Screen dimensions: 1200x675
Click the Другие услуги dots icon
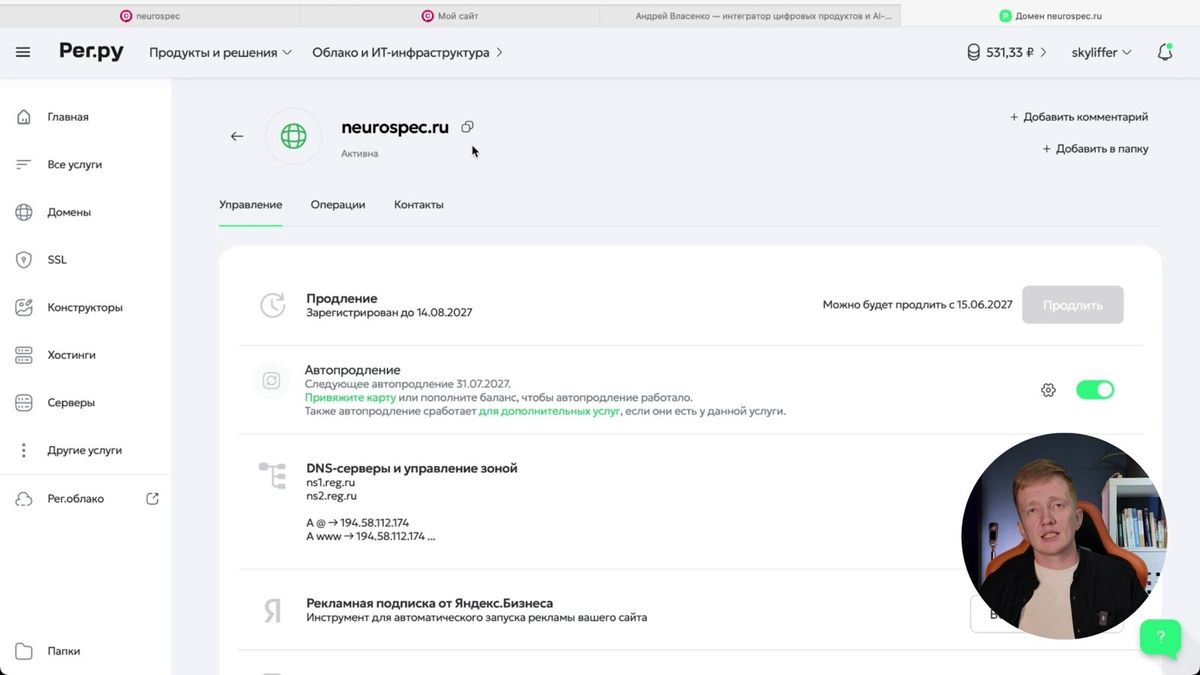pos(24,450)
